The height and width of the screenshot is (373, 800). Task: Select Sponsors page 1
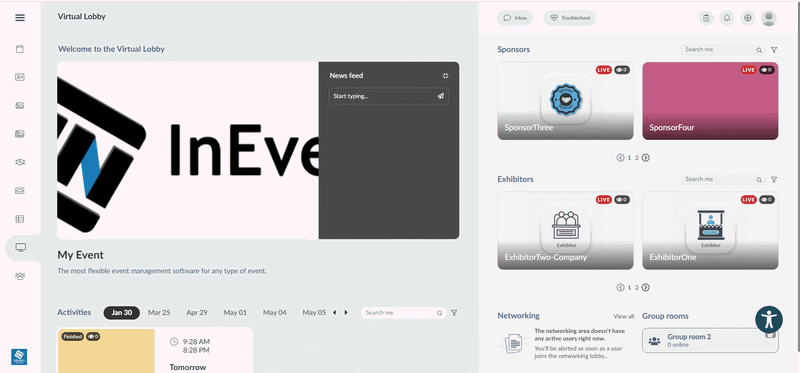pos(629,158)
